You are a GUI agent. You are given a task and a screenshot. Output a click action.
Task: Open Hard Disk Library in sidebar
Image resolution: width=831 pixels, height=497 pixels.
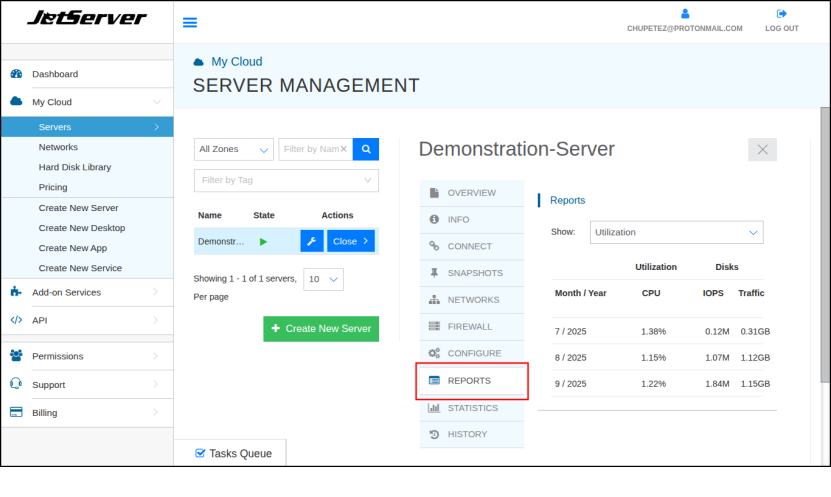(x=75, y=167)
